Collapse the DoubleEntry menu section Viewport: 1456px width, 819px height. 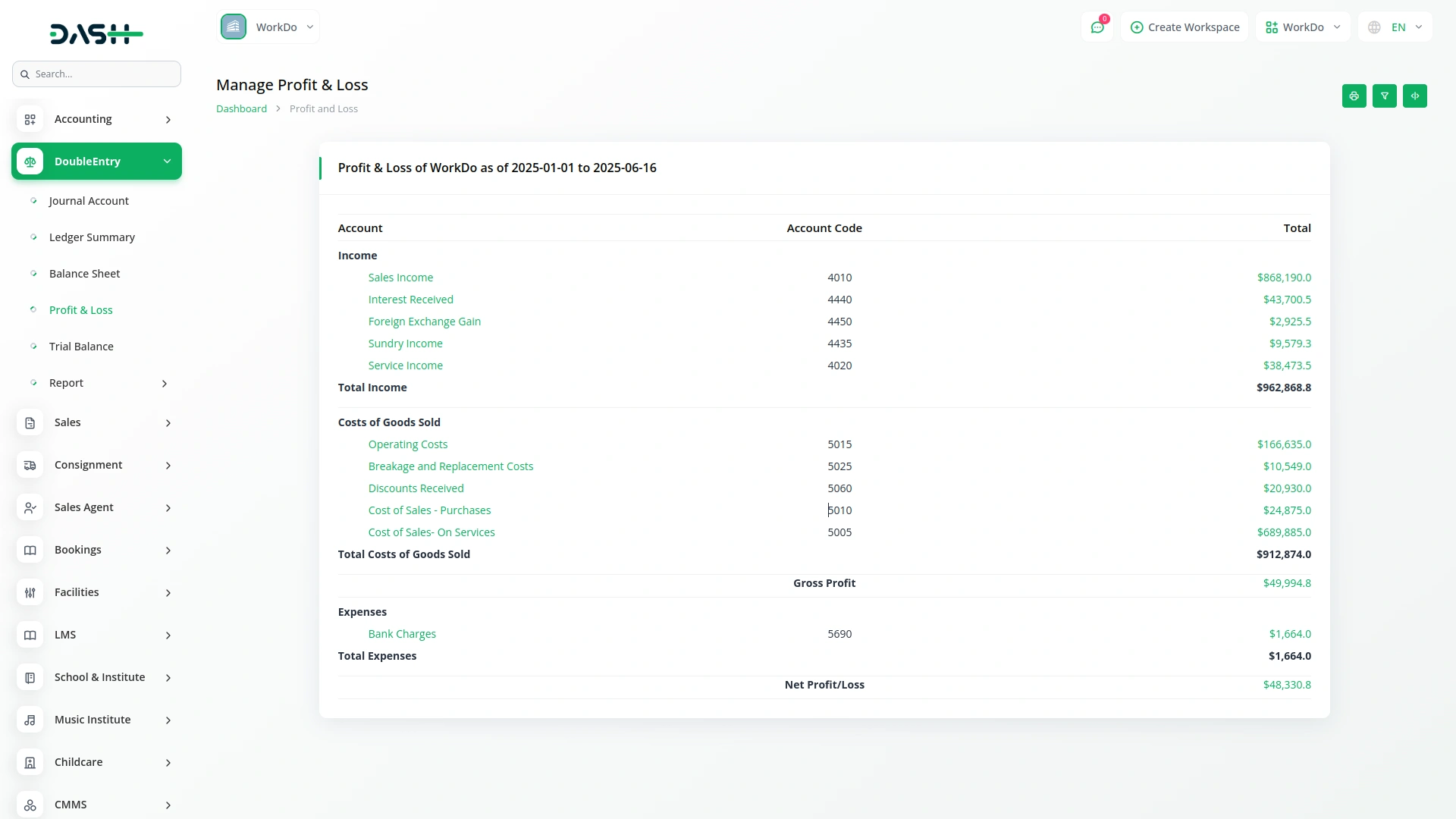click(167, 162)
